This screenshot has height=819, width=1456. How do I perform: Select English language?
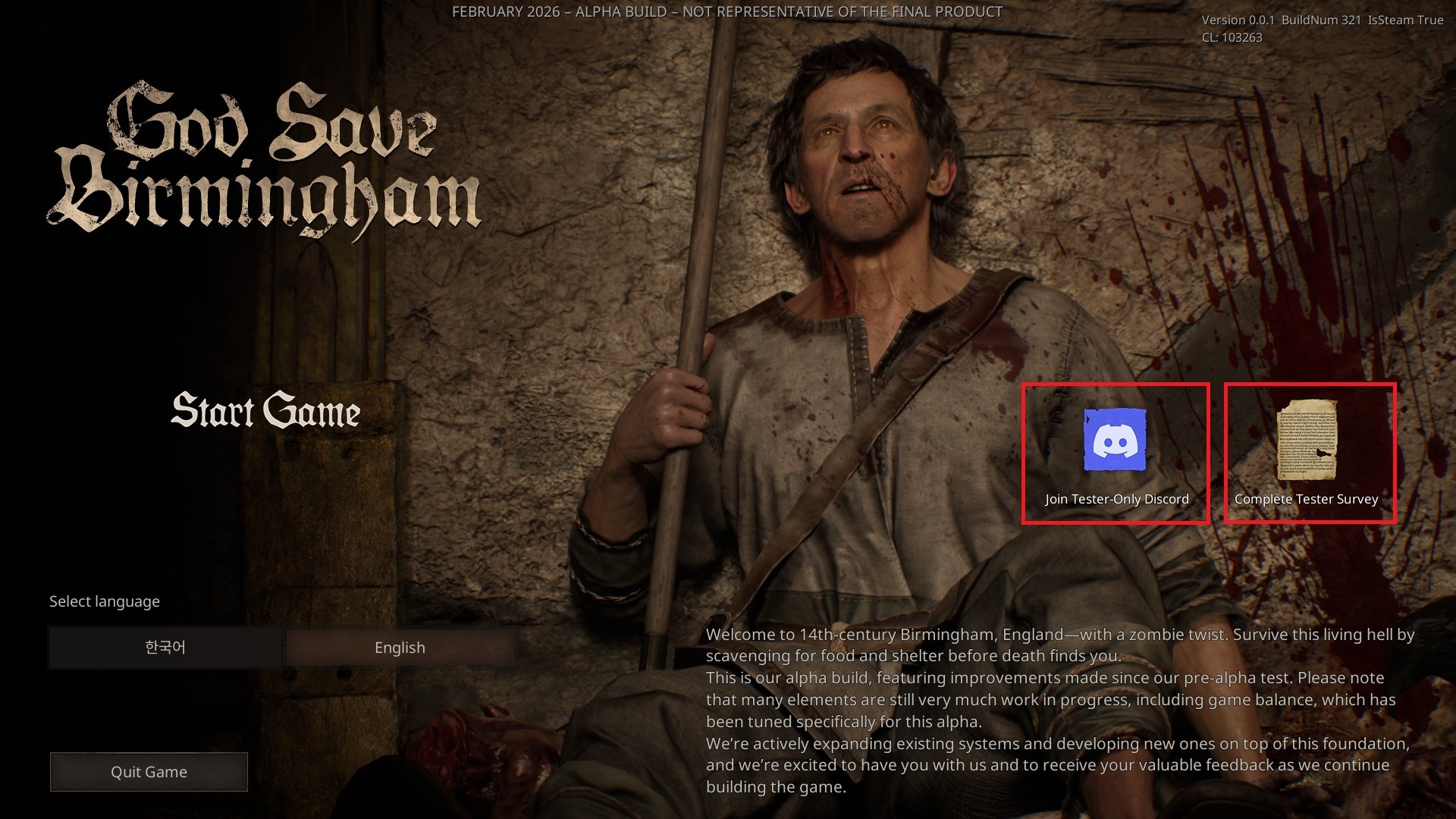400,648
